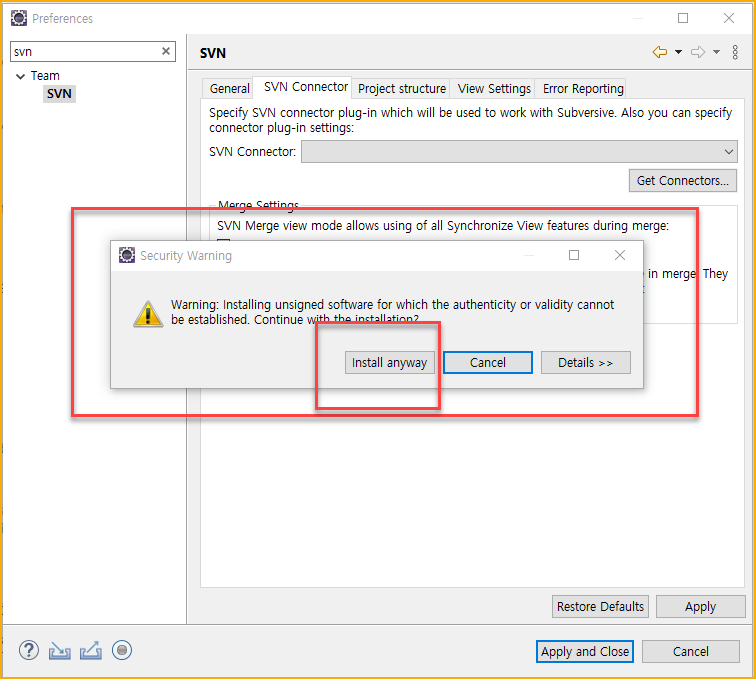
Task: Collapse the Team tree node
Action: click(20, 76)
